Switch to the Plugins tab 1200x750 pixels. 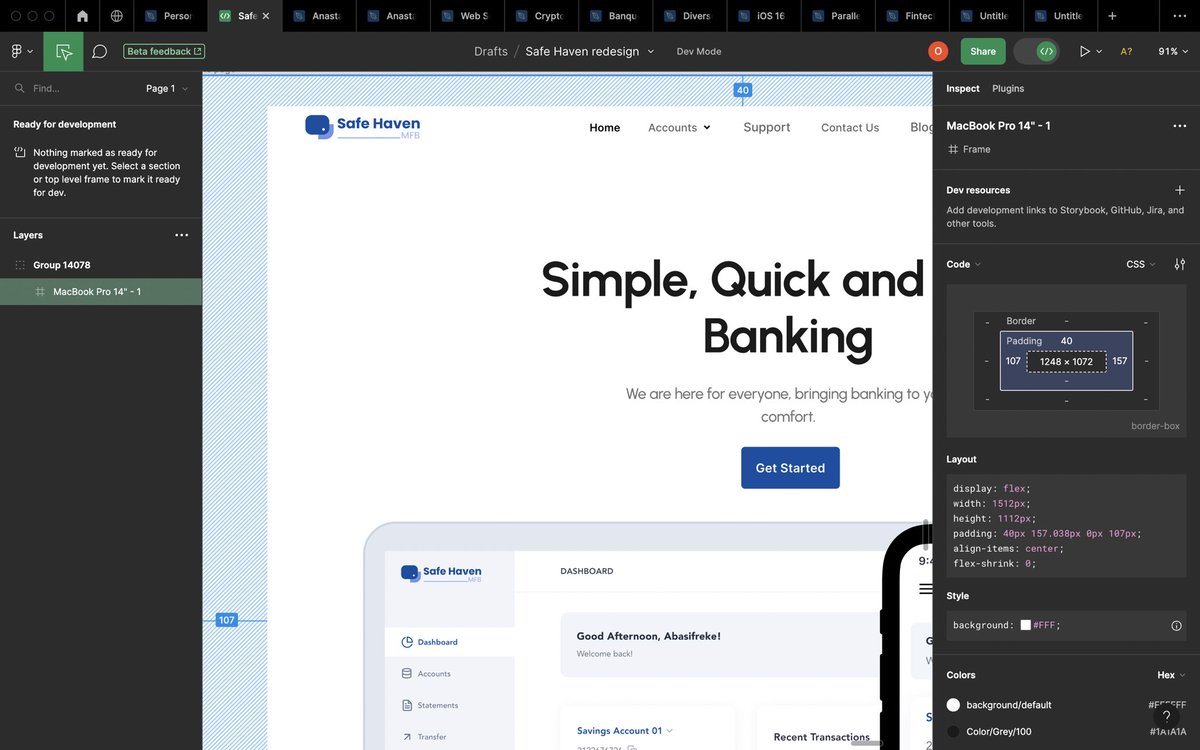point(1008,88)
